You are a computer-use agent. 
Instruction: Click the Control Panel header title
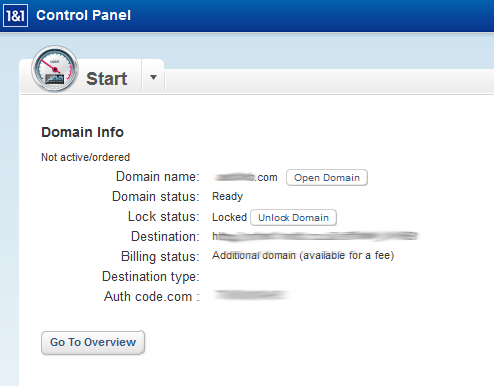(x=83, y=15)
